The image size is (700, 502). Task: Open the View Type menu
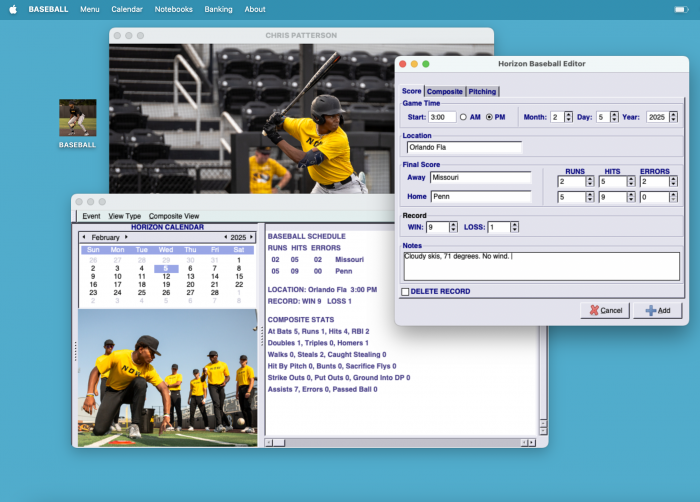click(x=124, y=215)
